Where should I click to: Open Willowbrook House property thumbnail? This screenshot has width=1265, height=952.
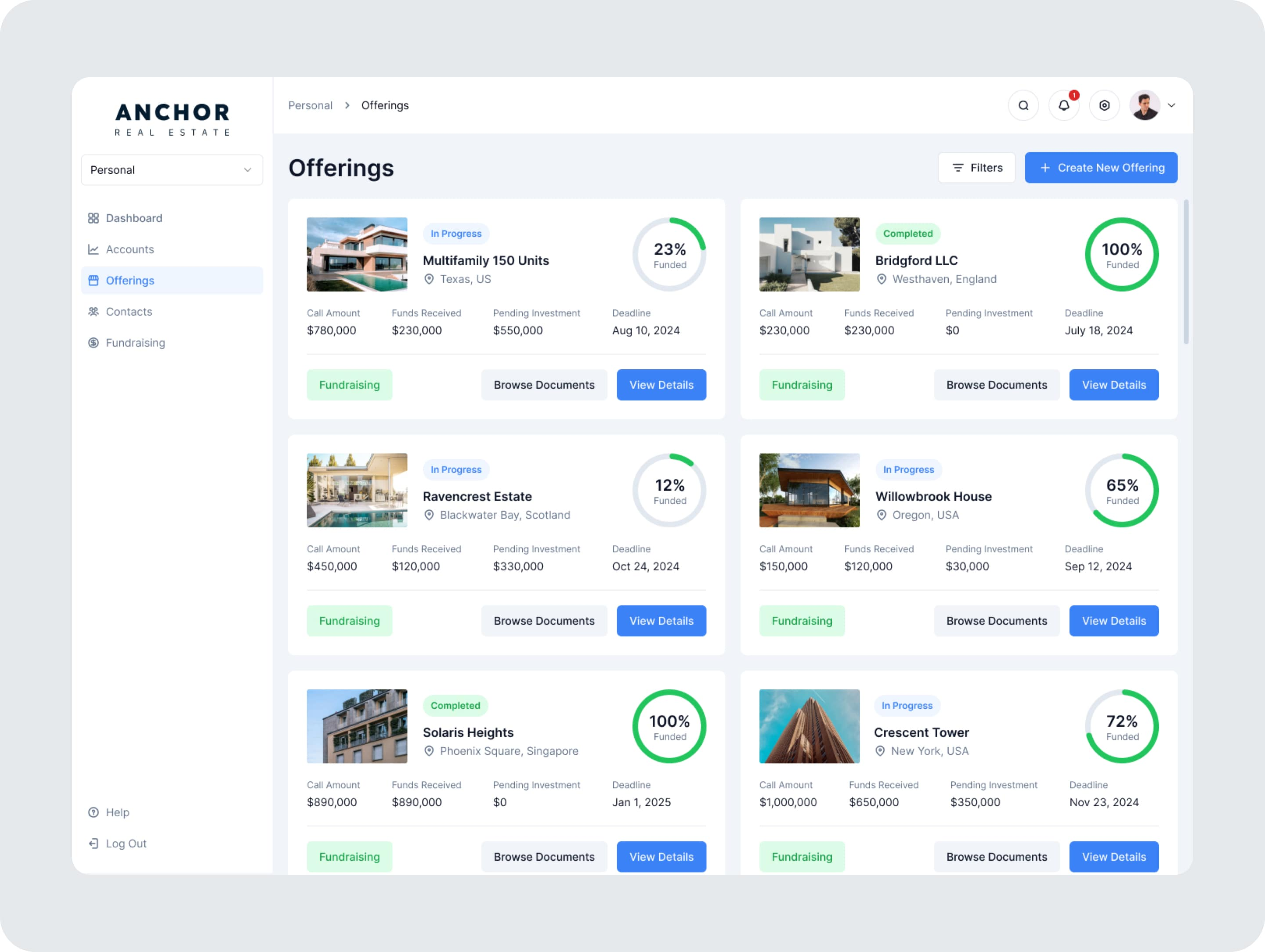[x=809, y=490]
